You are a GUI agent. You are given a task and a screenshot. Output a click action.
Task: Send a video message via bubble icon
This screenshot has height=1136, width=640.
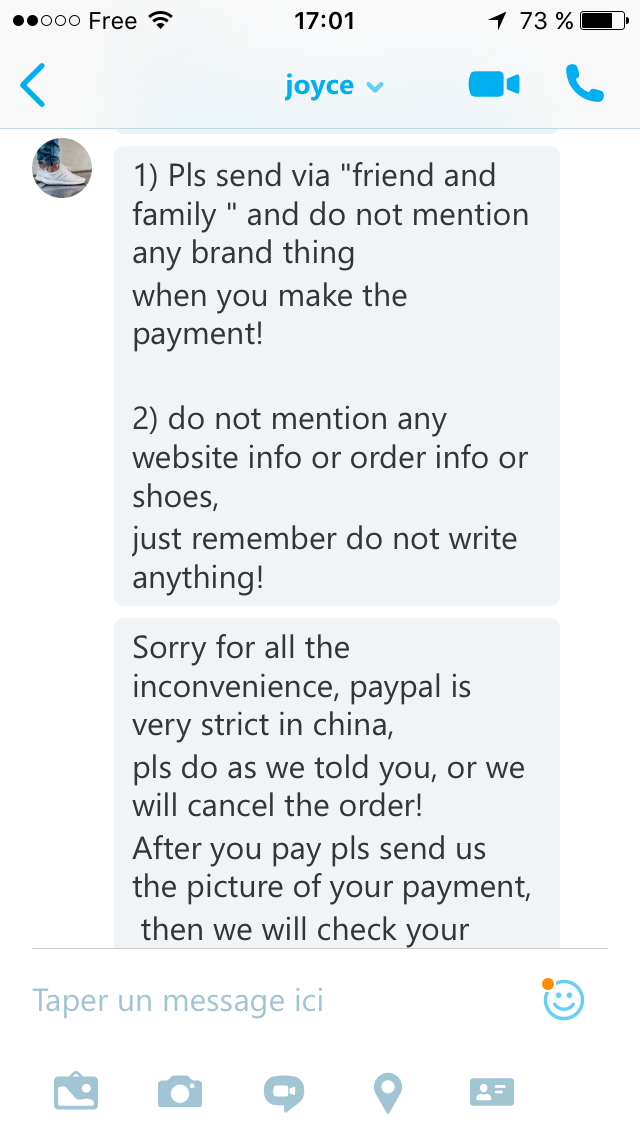tap(283, 1093)
